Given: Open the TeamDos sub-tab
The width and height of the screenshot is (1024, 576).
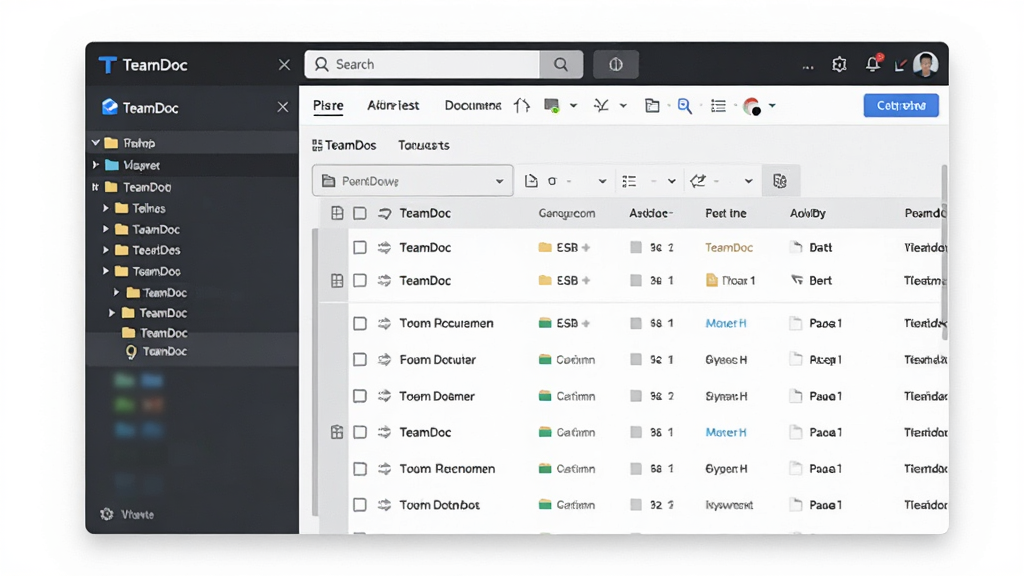Looking at the screenshot, I should click(x=351, y=145).
